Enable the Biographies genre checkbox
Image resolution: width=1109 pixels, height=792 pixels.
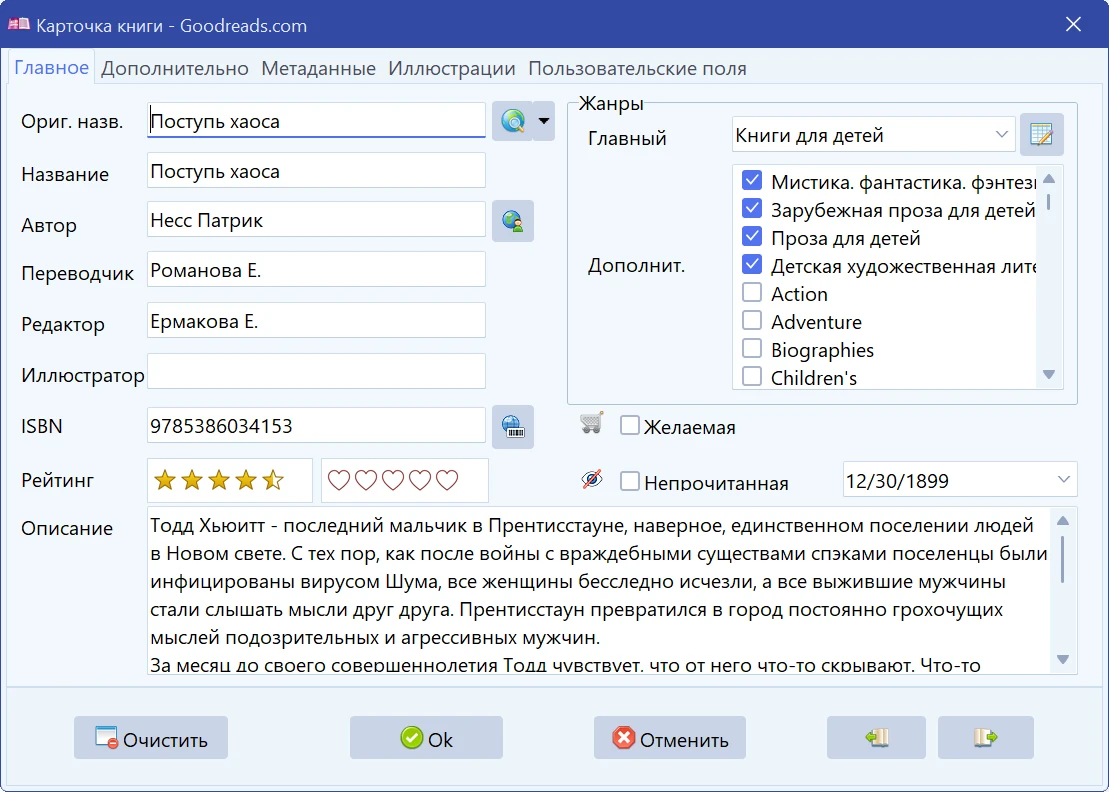[x=752, y=349]
